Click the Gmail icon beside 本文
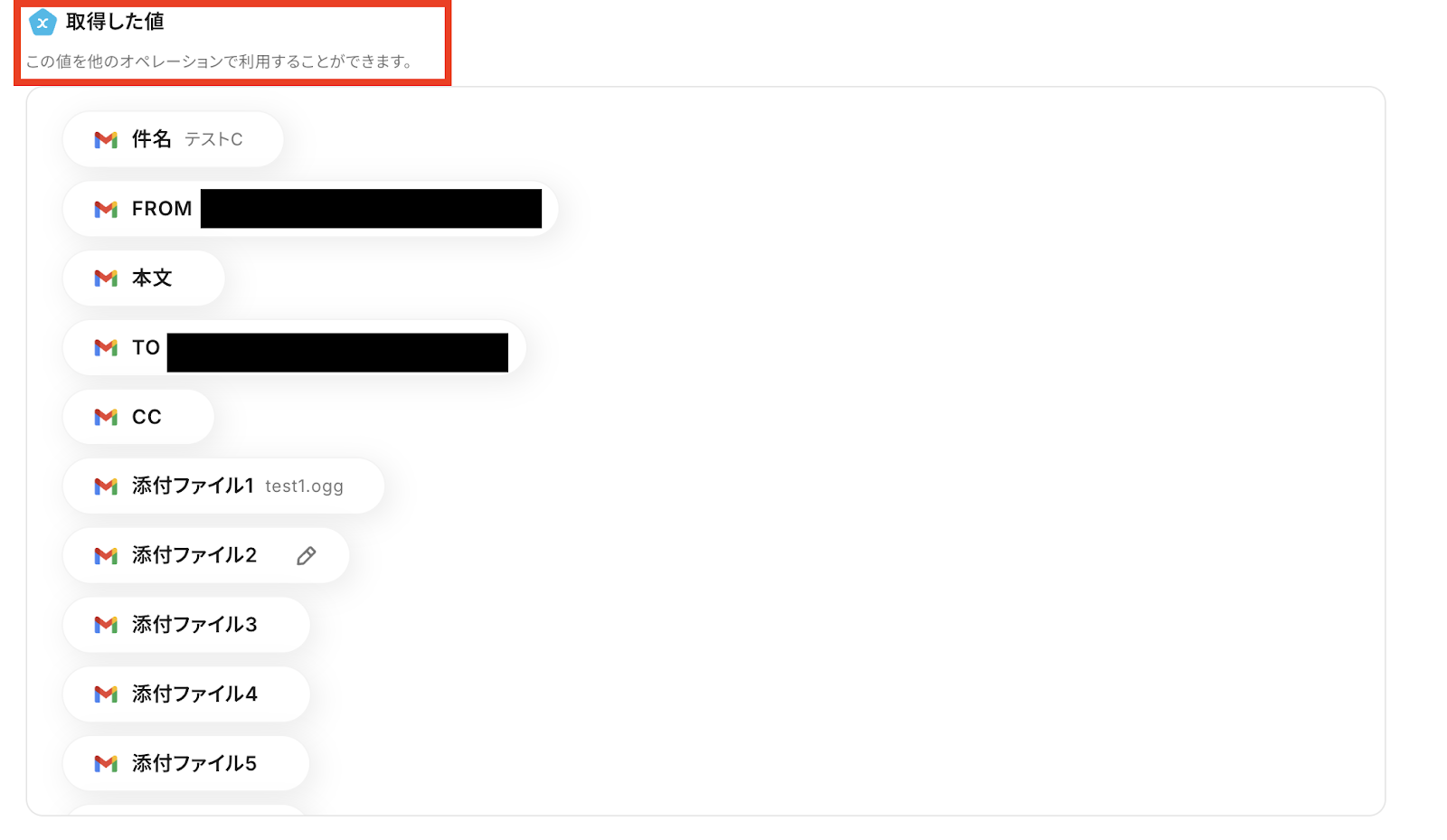This screenshot has height=840, width=1447. pyautogui.click(x=106, y=278)
